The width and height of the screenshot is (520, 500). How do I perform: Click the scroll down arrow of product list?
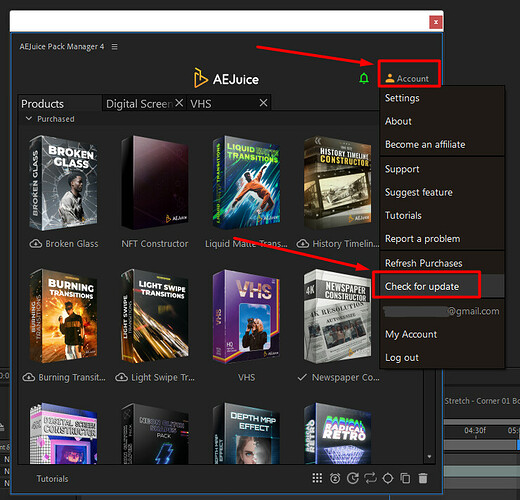429,457
